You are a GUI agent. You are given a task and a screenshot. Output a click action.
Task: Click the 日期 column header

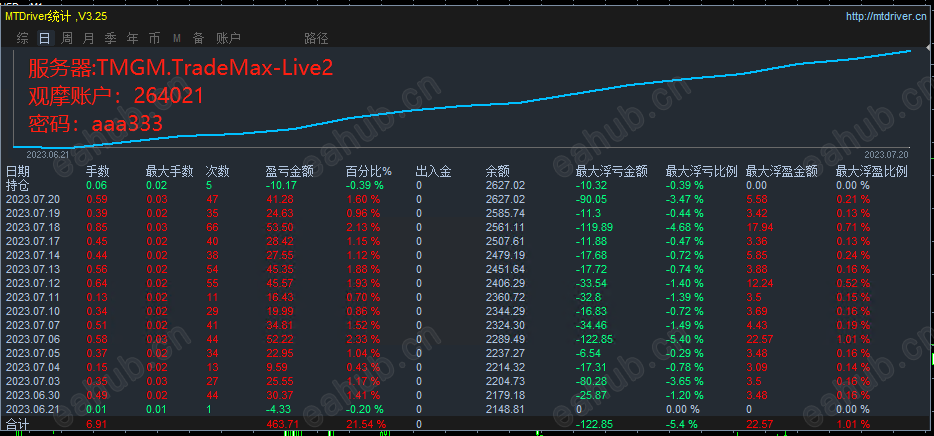tap(17, 172)
